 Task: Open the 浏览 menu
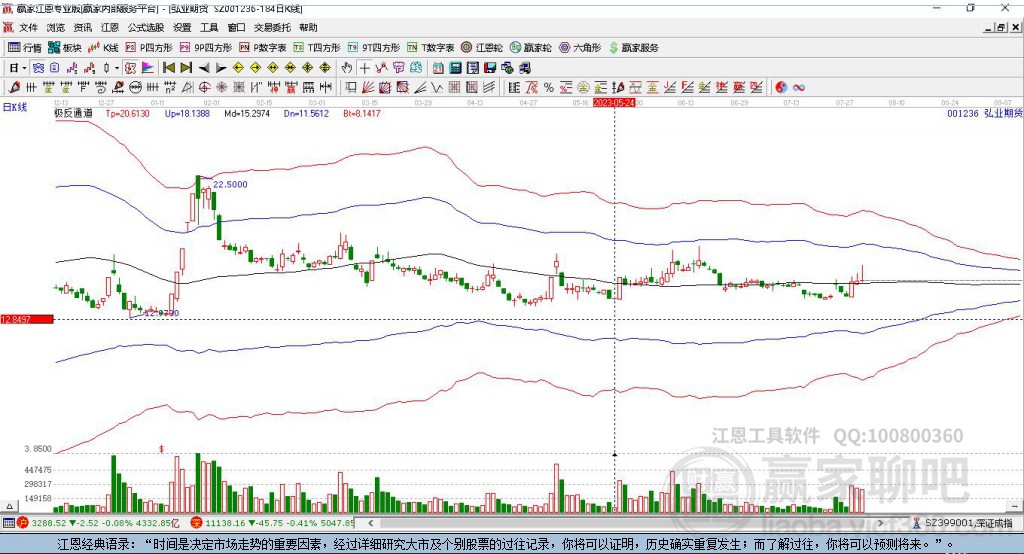(56, 27)
